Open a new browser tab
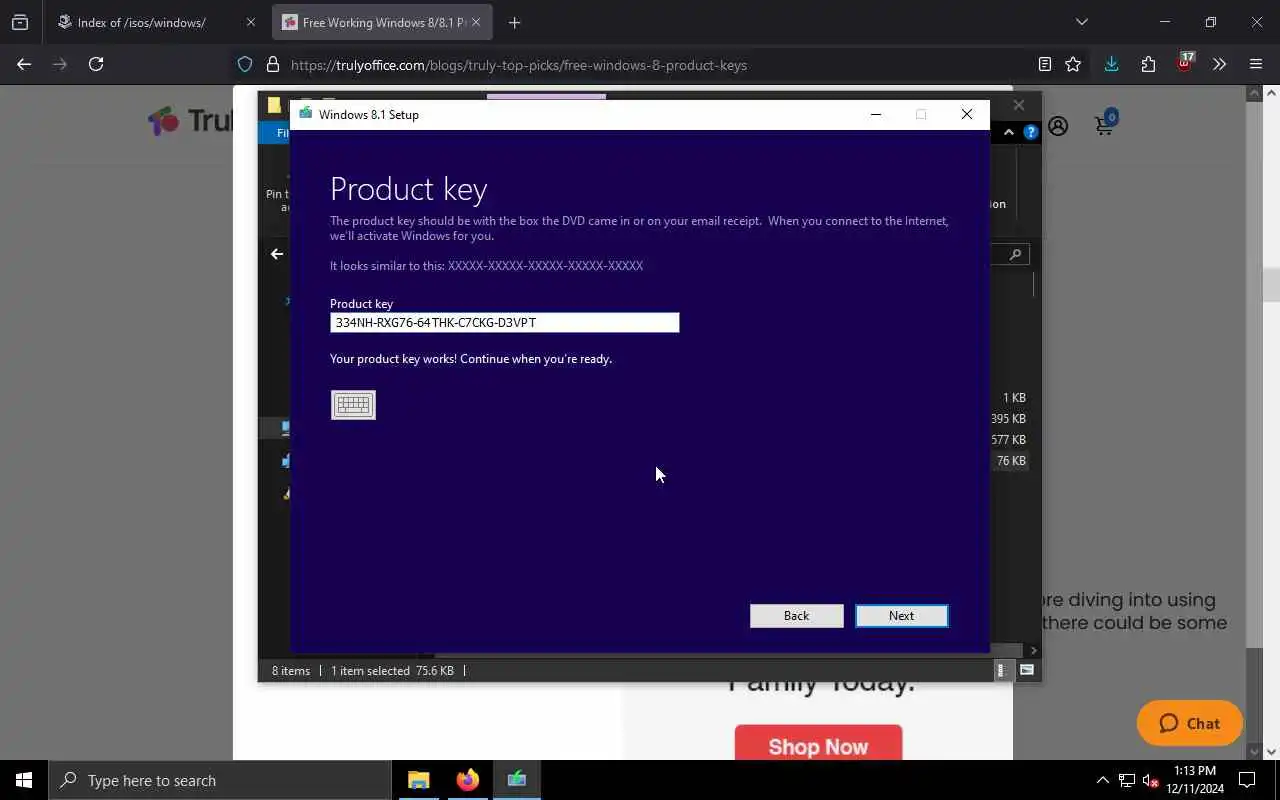The height and width of the screenshot is (800, 1280). point(514,22)
